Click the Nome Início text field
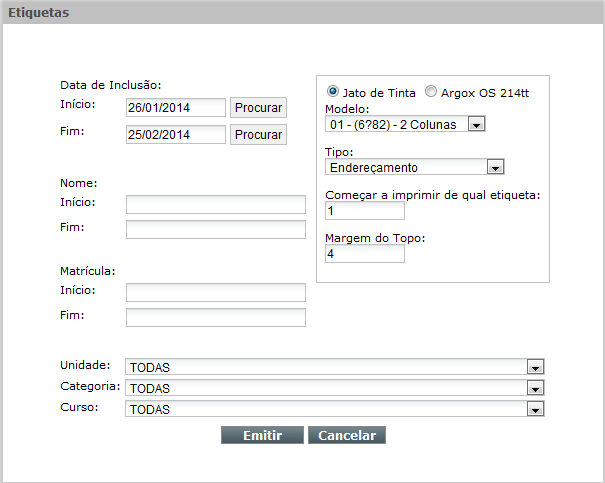The width and height of the screenshot is (605, 483). coord(216,204)
